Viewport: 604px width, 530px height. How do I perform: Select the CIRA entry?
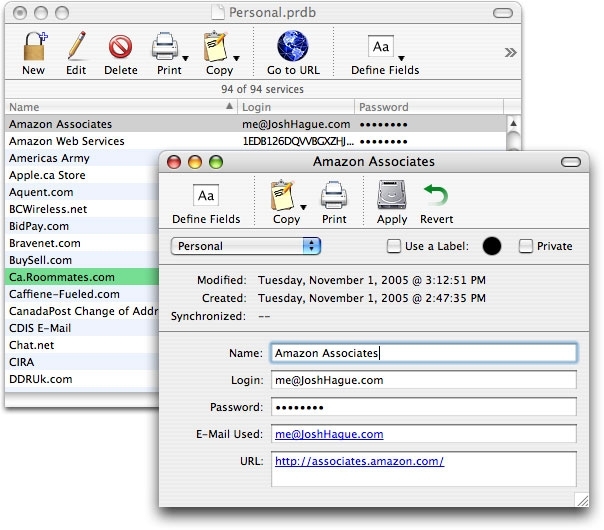point(82,362)
